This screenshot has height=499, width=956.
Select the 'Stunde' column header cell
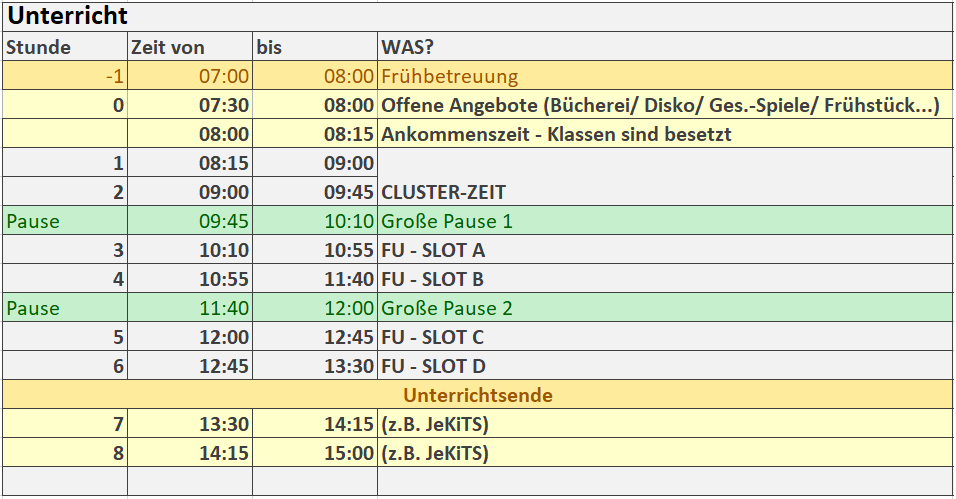[64, 47]
